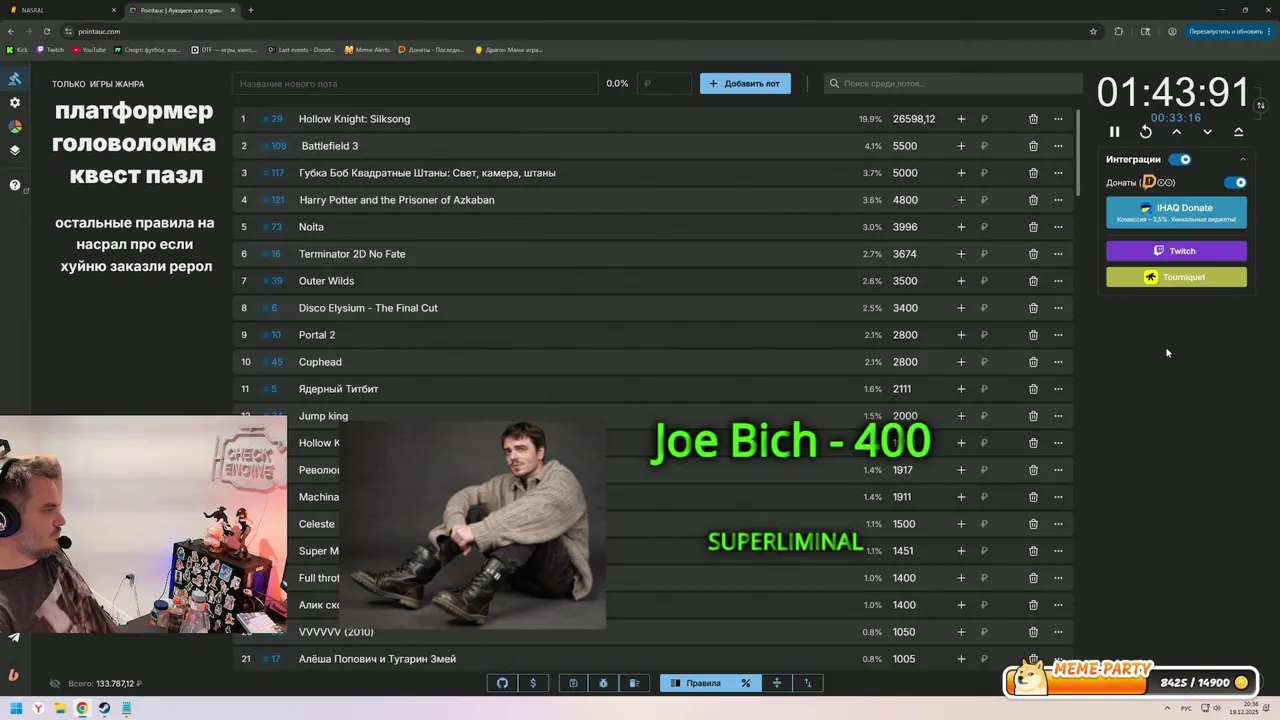Click the swap arrows icon beside the timer
The image size is (1280, 720).
click(x=1261, y=105)
